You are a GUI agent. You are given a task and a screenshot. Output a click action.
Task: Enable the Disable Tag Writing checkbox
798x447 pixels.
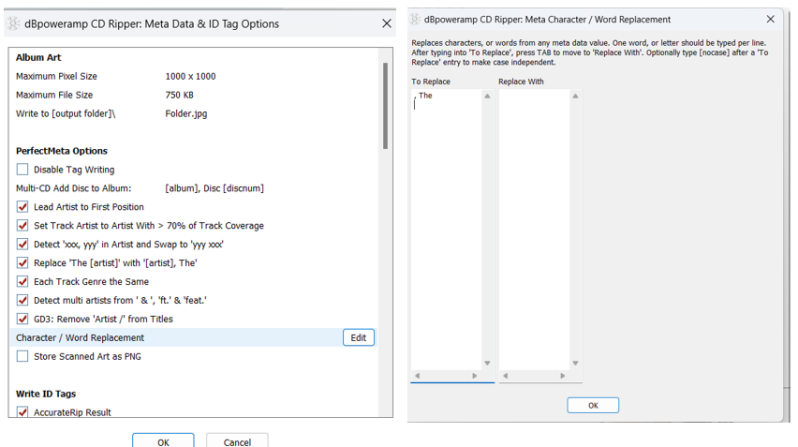[23, 170]
